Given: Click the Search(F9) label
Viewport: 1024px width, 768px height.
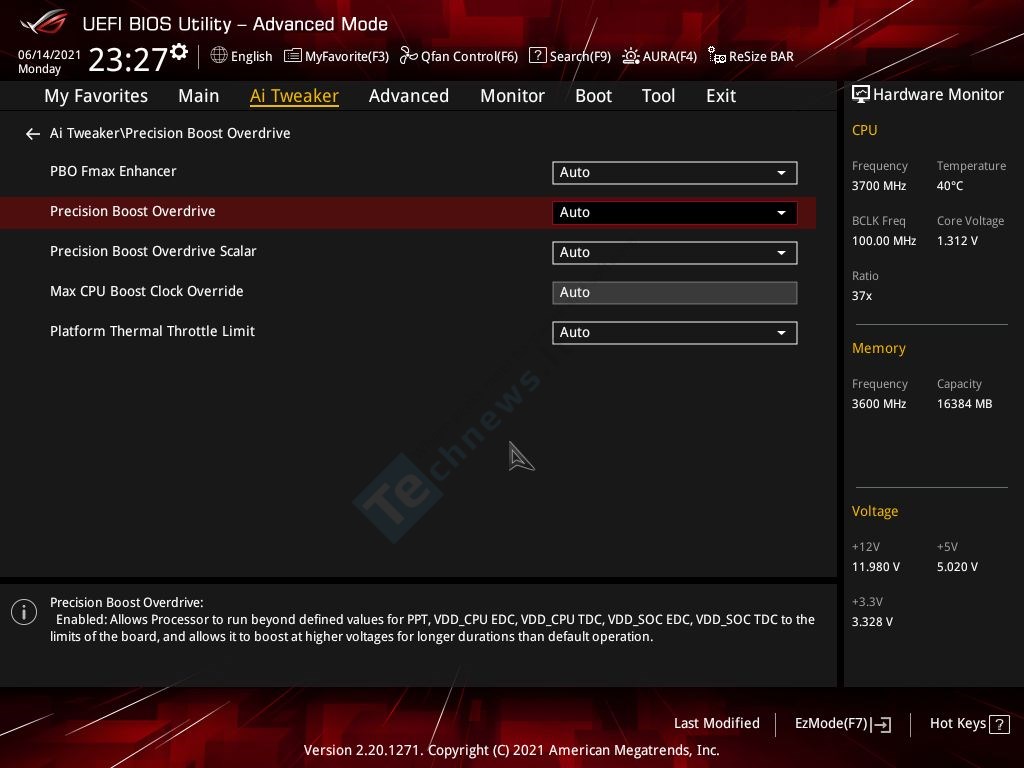Looking at the screenshot, I should point(580,57).
